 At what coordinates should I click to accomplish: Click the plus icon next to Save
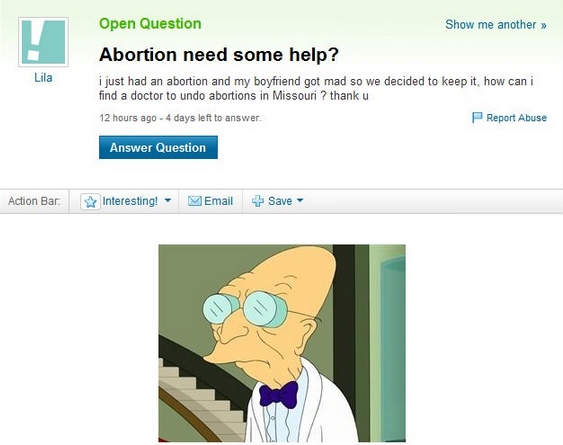(258, 201)
